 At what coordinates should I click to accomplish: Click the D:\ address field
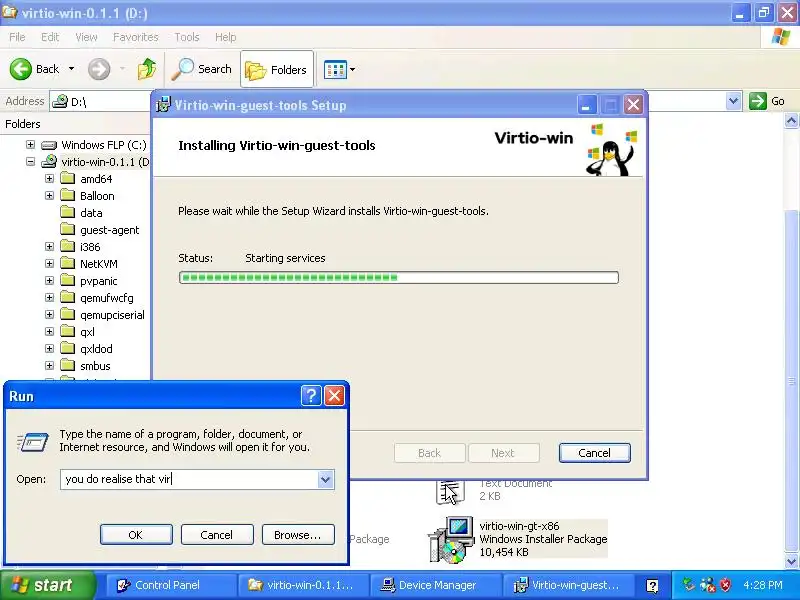click(101, 102)
